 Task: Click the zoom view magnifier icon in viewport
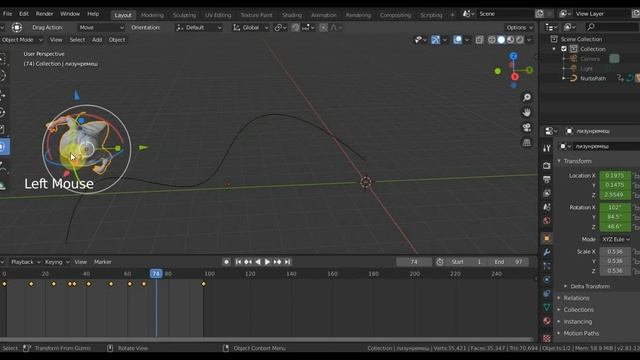[527, 97]
